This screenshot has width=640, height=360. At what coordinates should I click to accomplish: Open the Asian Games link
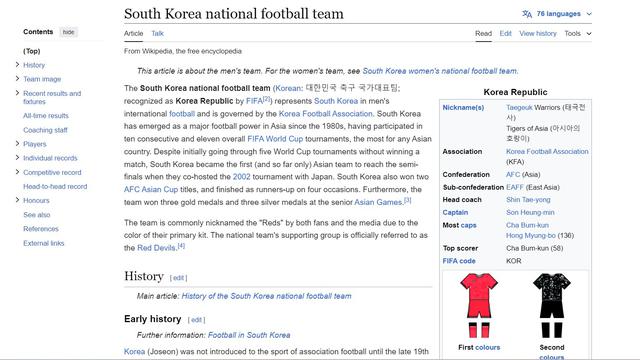pyautogui.click(x=378, y=202)
